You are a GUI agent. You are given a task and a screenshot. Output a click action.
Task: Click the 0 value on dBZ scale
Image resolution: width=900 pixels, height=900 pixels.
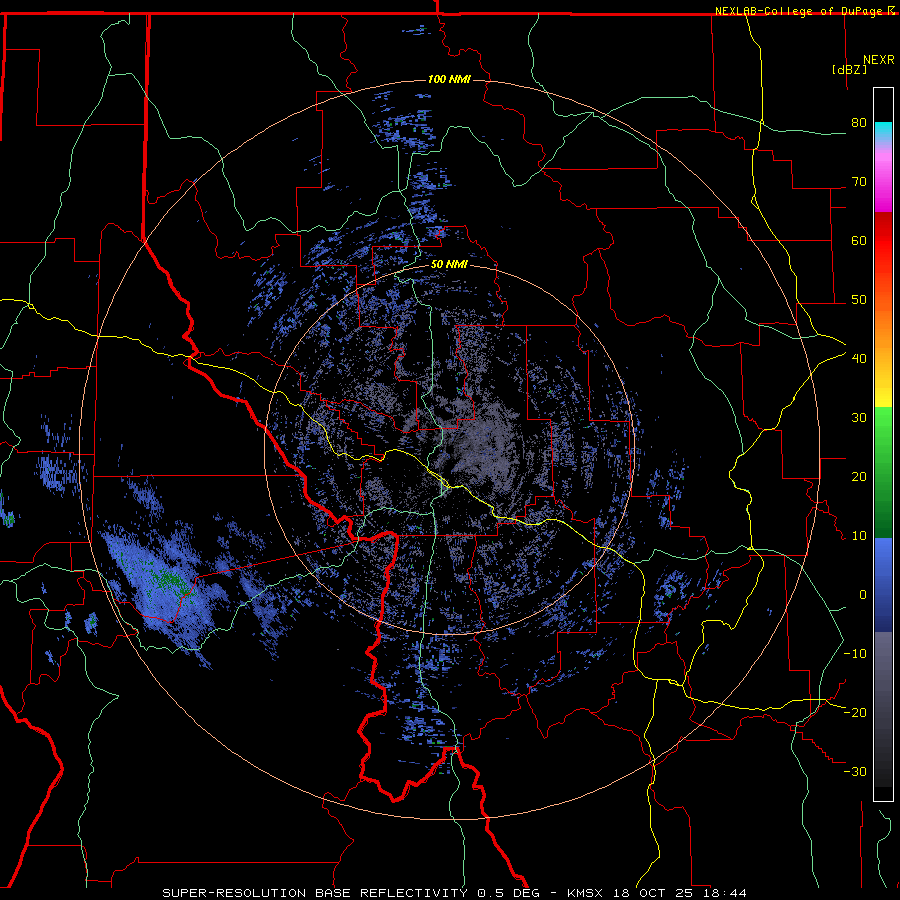(863, 595)
